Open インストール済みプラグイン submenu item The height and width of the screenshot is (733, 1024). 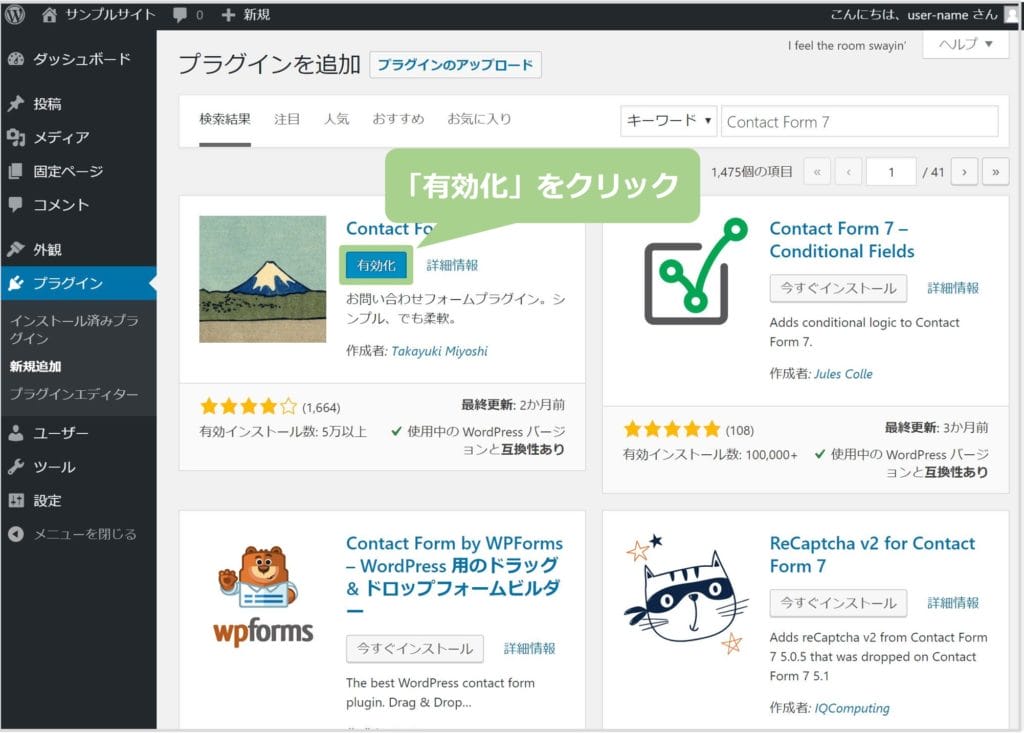click(x=74, y=329)
